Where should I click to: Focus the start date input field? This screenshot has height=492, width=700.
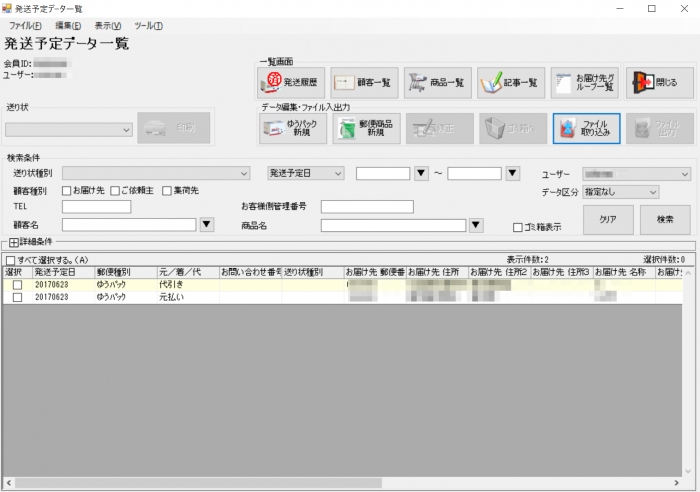[383, 173]
